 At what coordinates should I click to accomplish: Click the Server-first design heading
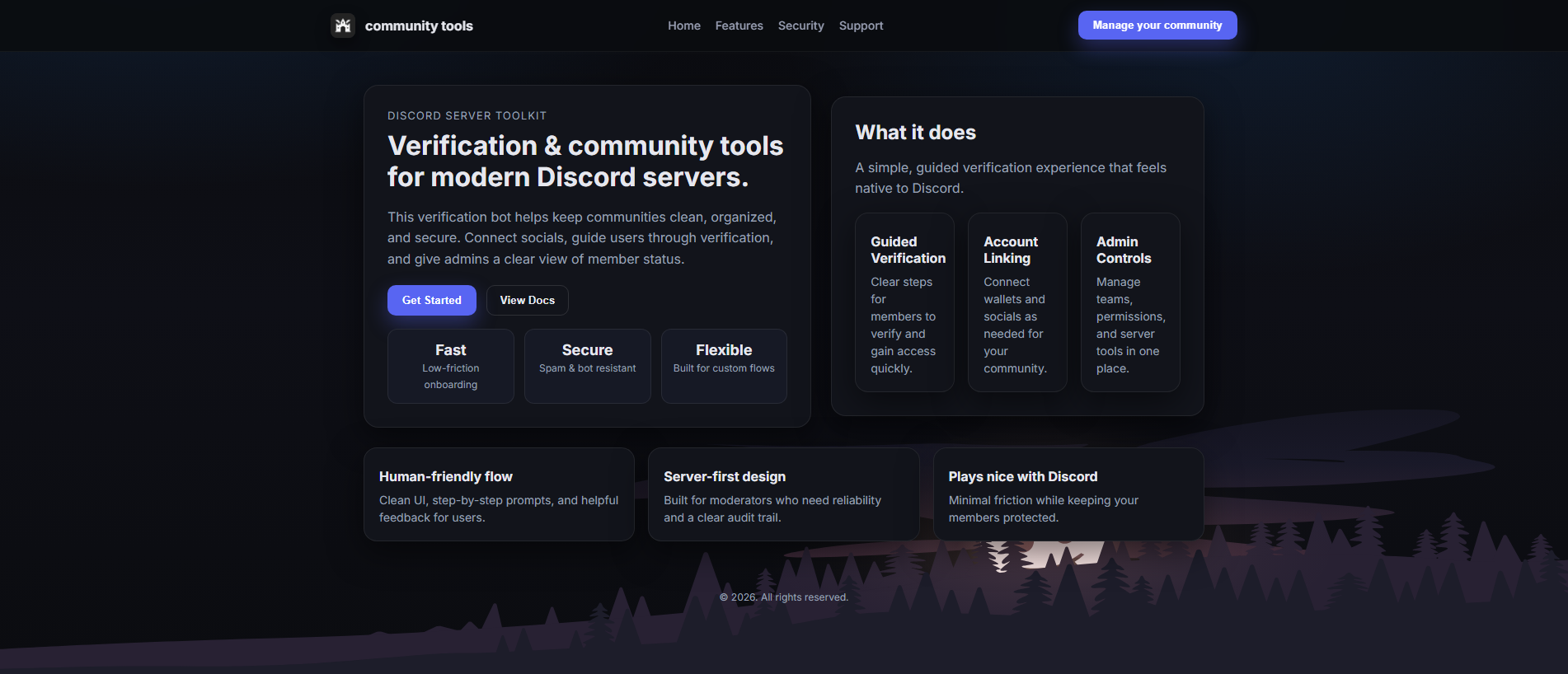pyautogui.click(x=725, y=476)
